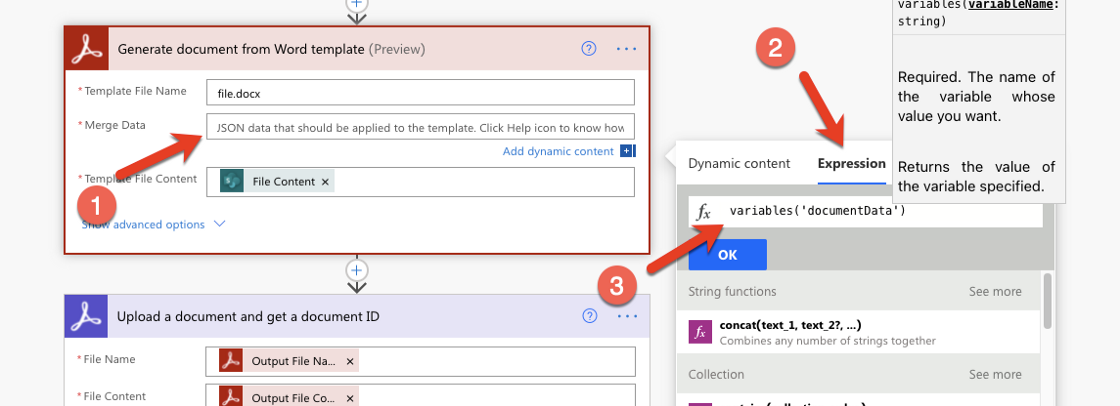Click PDF icon in Output File Content token

pyautogui.click(x=231, y=397)
